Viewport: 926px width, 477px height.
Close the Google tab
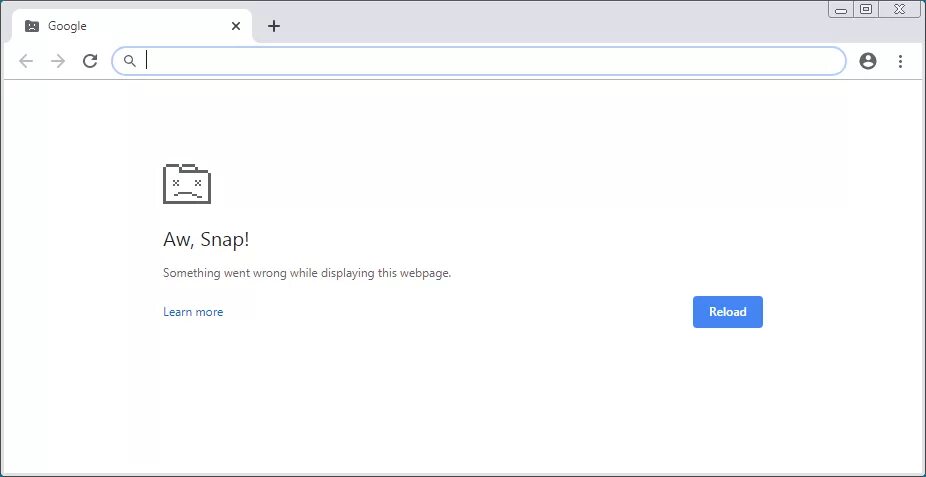point(236,26)
